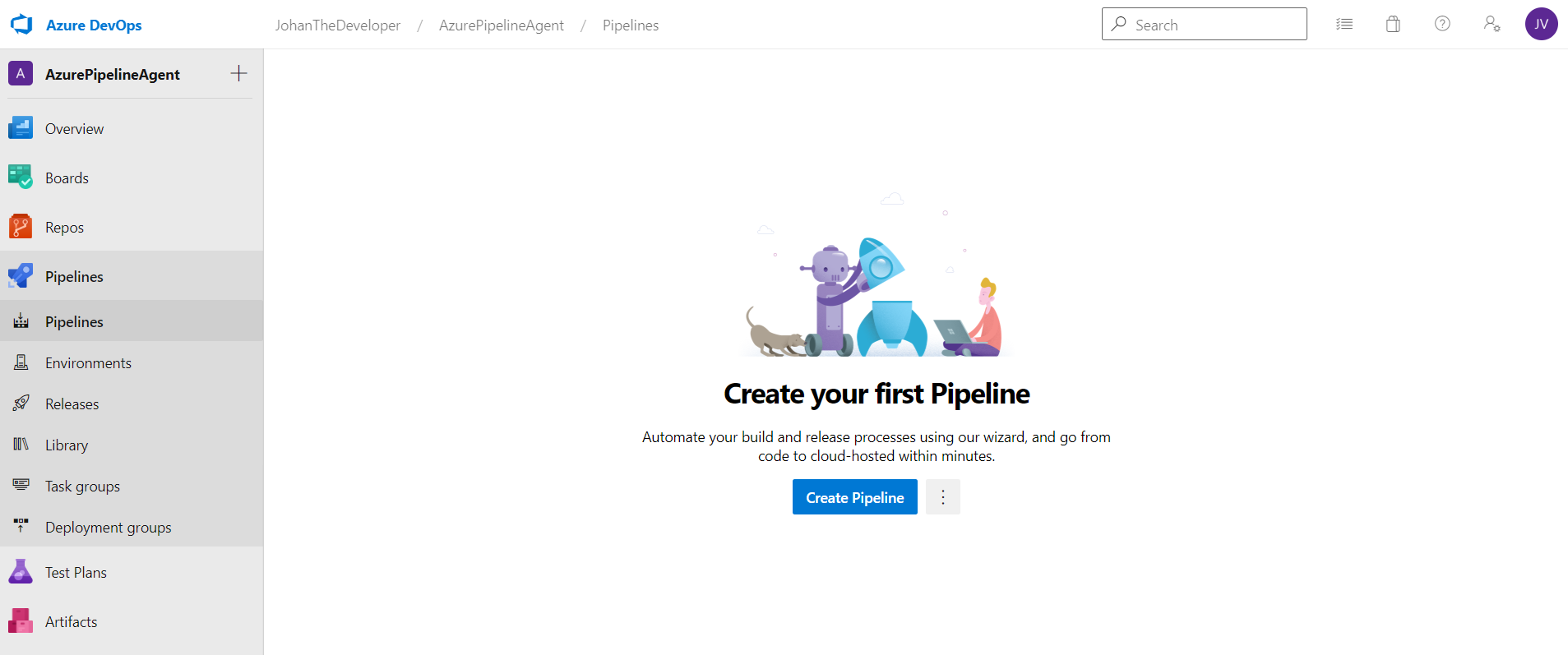Open the work items list icon

(1344, 25)
